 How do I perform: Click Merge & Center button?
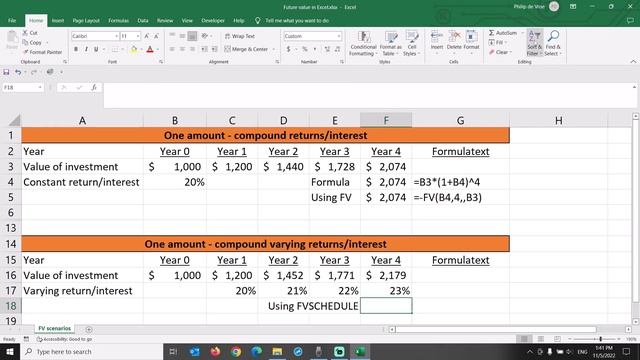tap(247, 49)
